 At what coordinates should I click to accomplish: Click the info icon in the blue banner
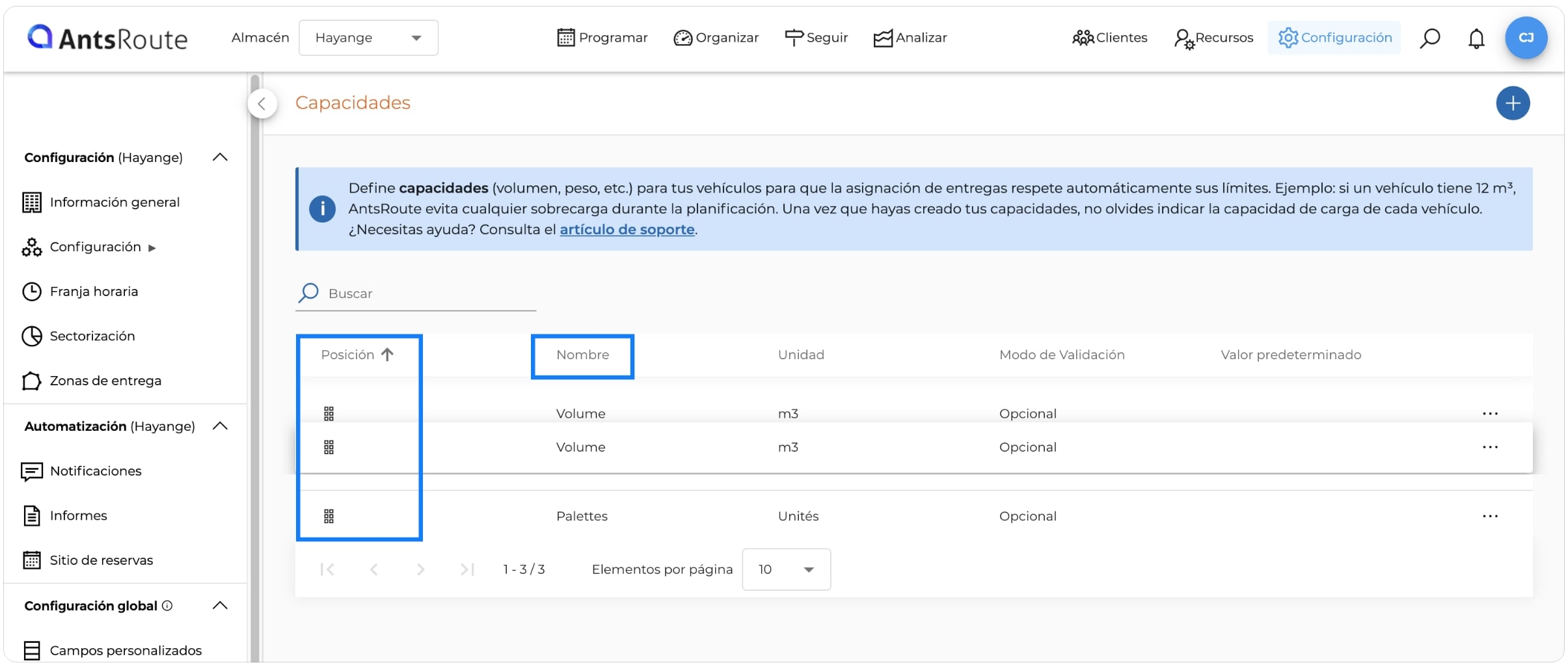(x=322, y=210)
